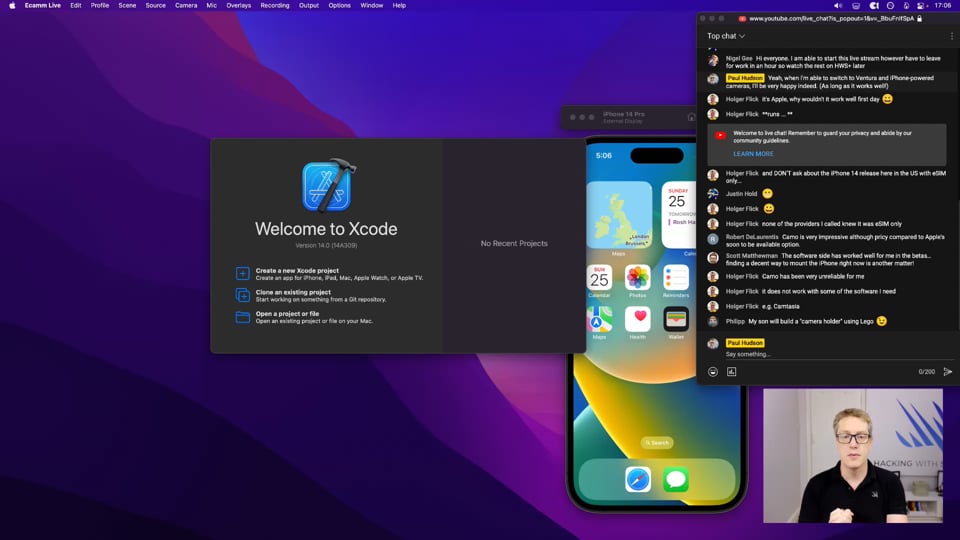Screen dimensions: 960x540
Task: Clone an existing project
Action: [x=311, y=296]
